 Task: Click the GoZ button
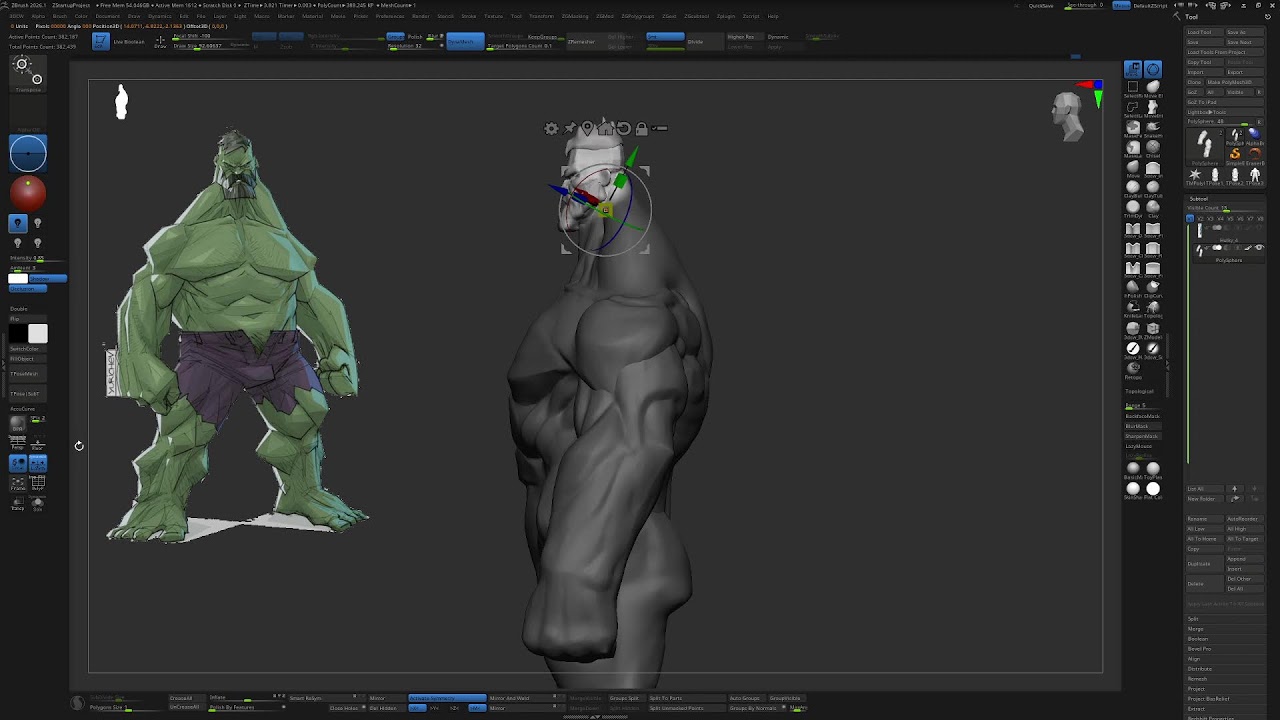tap(1194, 92)
